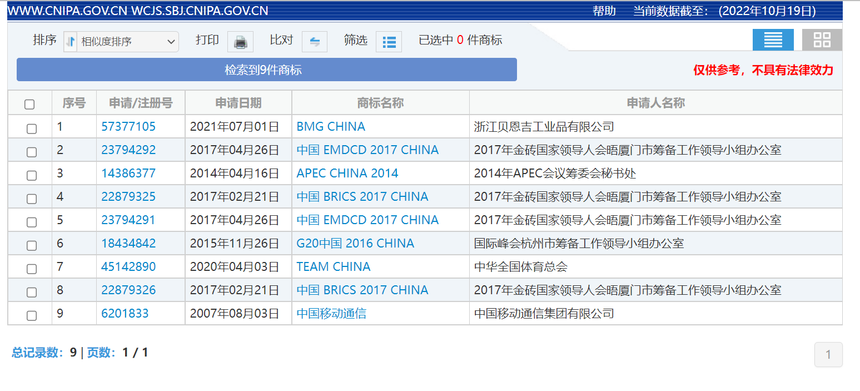The width and height of the screenshot is (860, 391).
Task: Click the 申请人名称 column header
Action: (656, 103)
